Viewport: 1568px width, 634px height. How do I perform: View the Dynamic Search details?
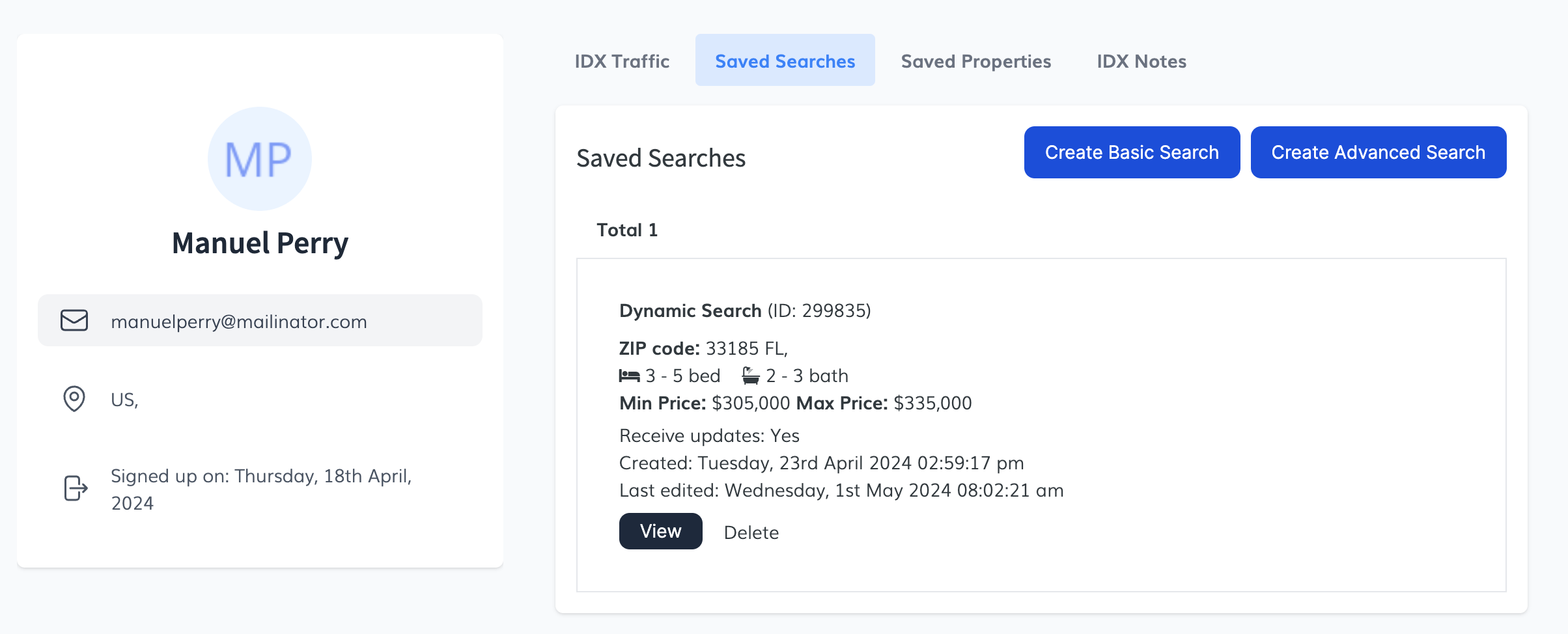(660, 531)
